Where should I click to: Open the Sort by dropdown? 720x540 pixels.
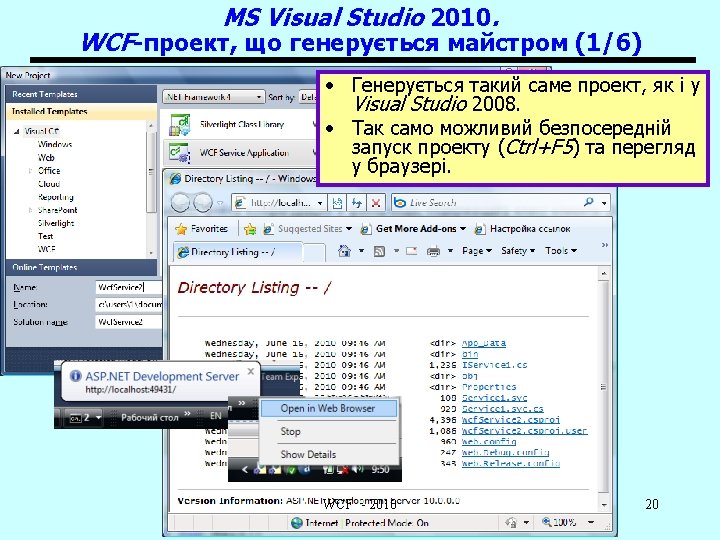point(308,97)
